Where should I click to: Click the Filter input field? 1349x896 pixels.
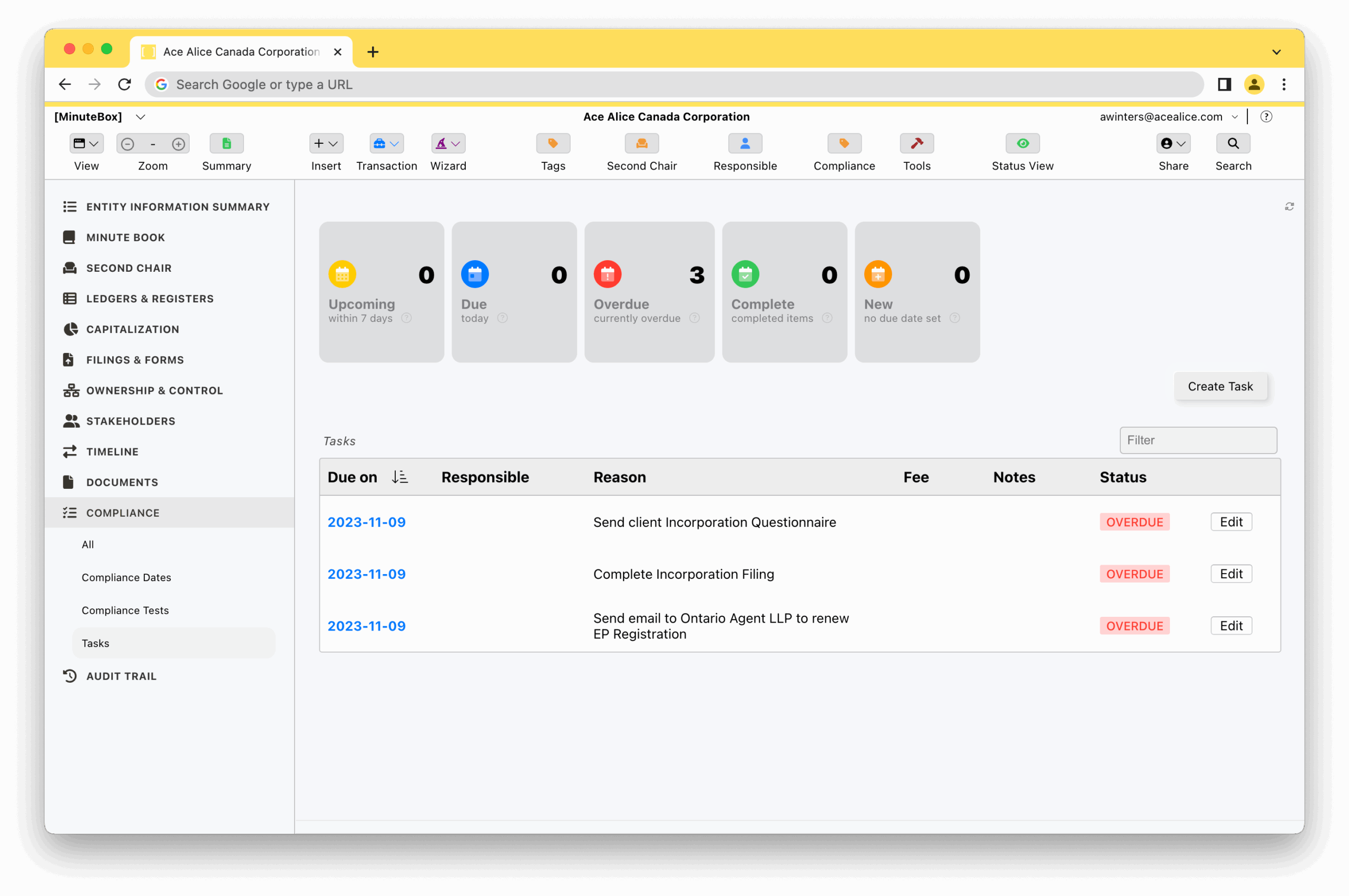(1198, 440)
